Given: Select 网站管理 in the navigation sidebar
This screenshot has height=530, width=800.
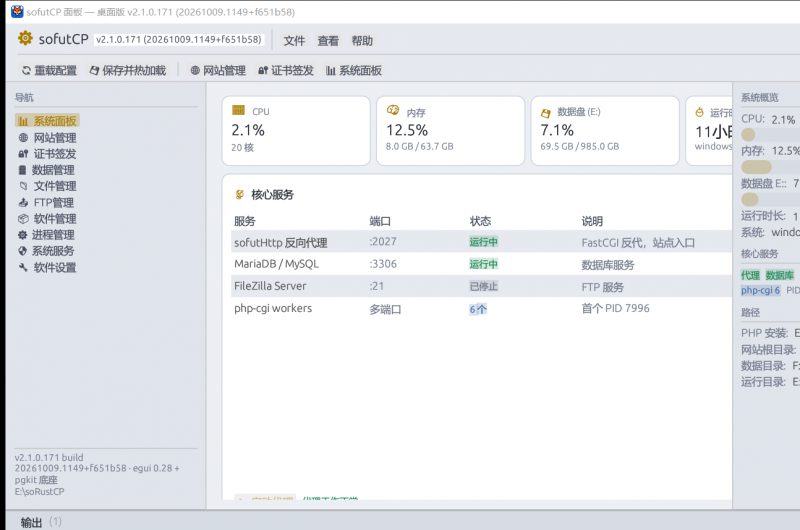Looking at the screenshot, I should pyautogui.click(x=47, y=138).
